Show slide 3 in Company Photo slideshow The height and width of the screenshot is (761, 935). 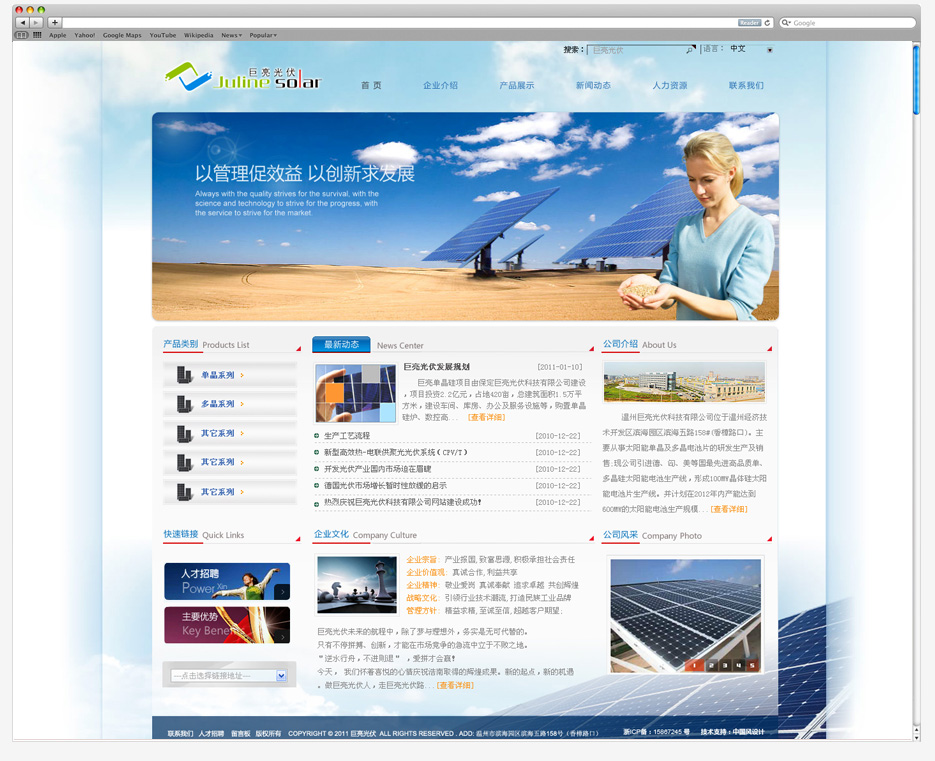pos(724,665)
